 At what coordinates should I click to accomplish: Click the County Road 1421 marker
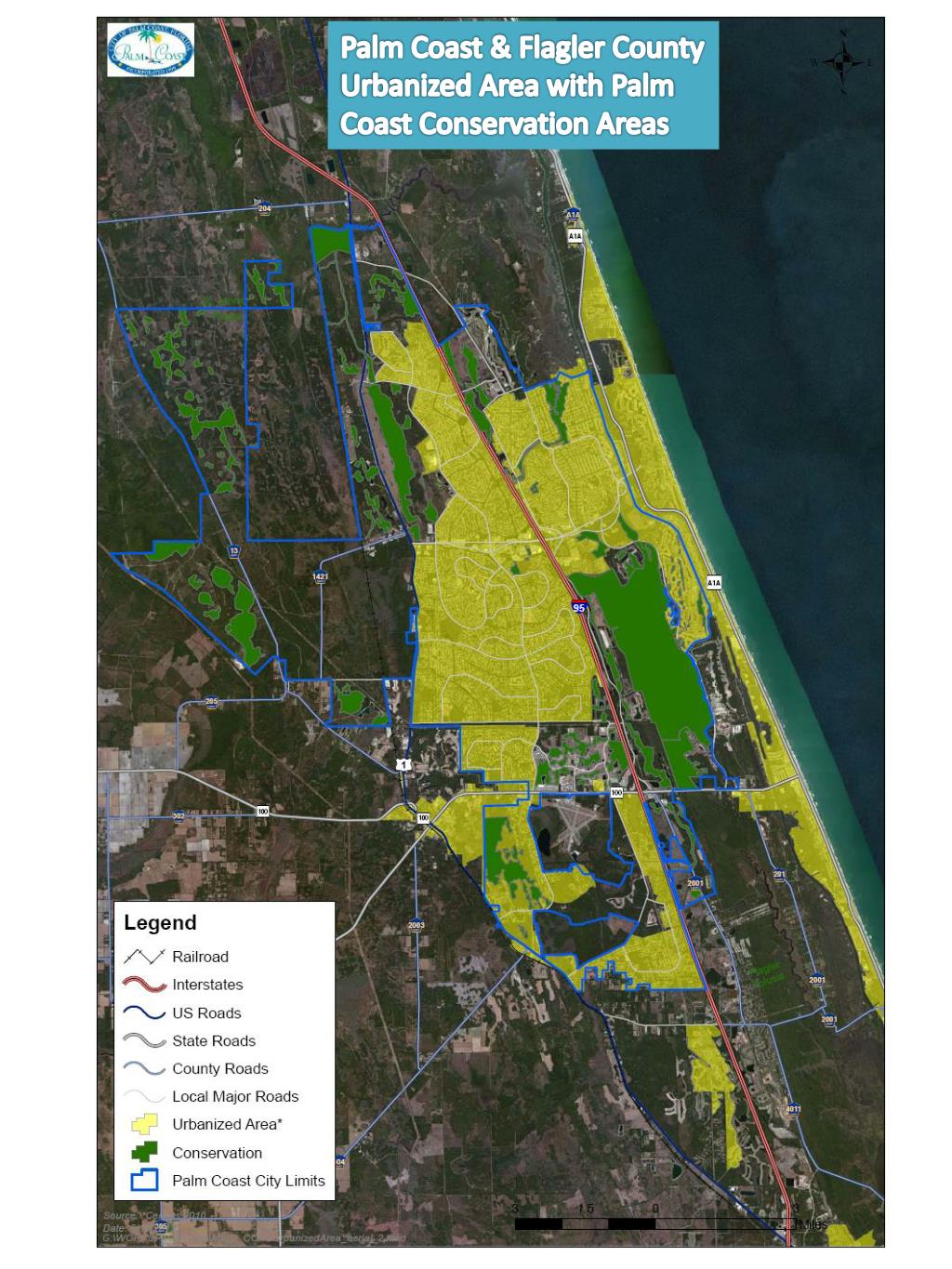point(321,576)
